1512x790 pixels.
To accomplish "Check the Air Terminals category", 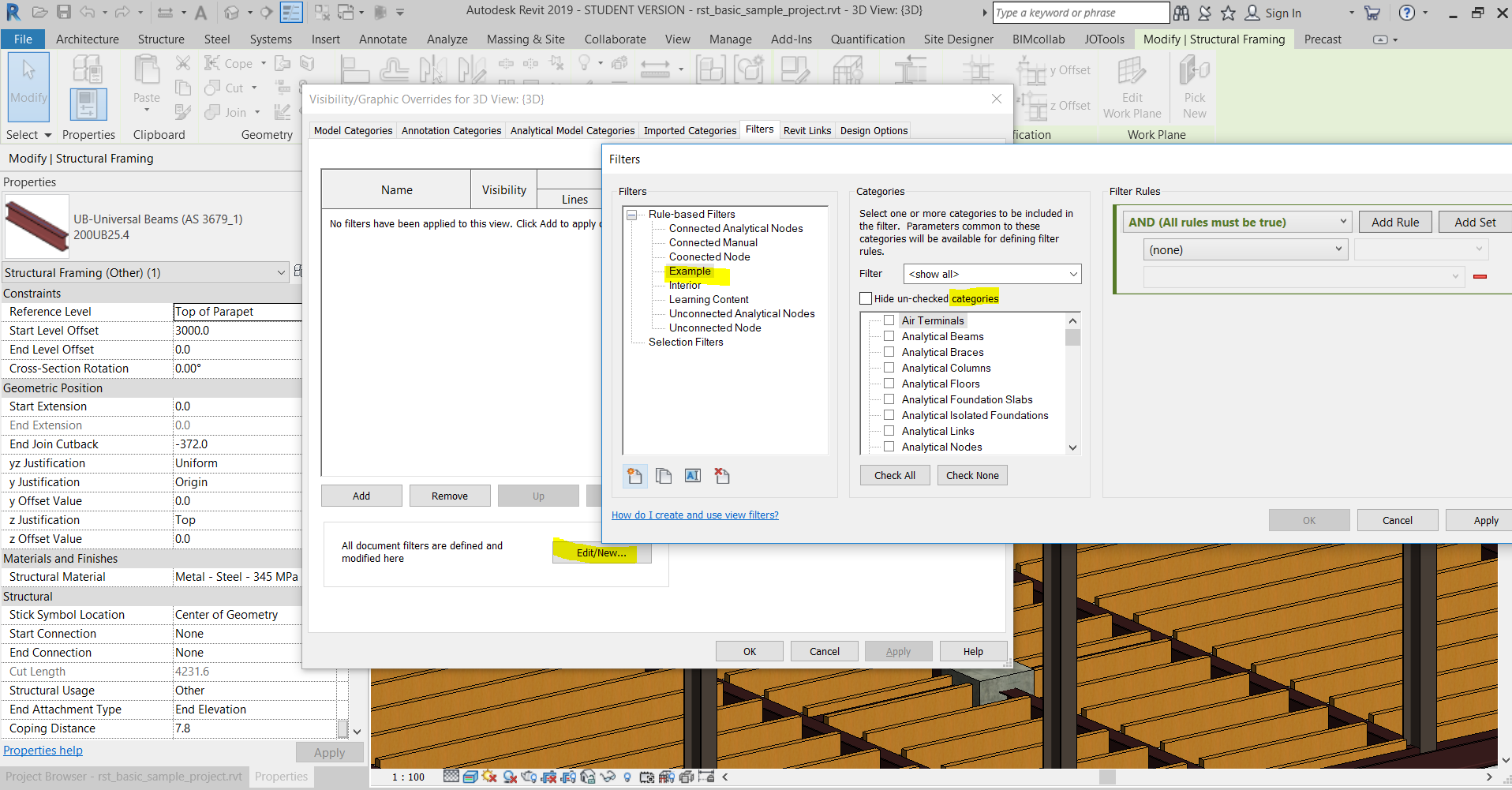I will [889, 320].
